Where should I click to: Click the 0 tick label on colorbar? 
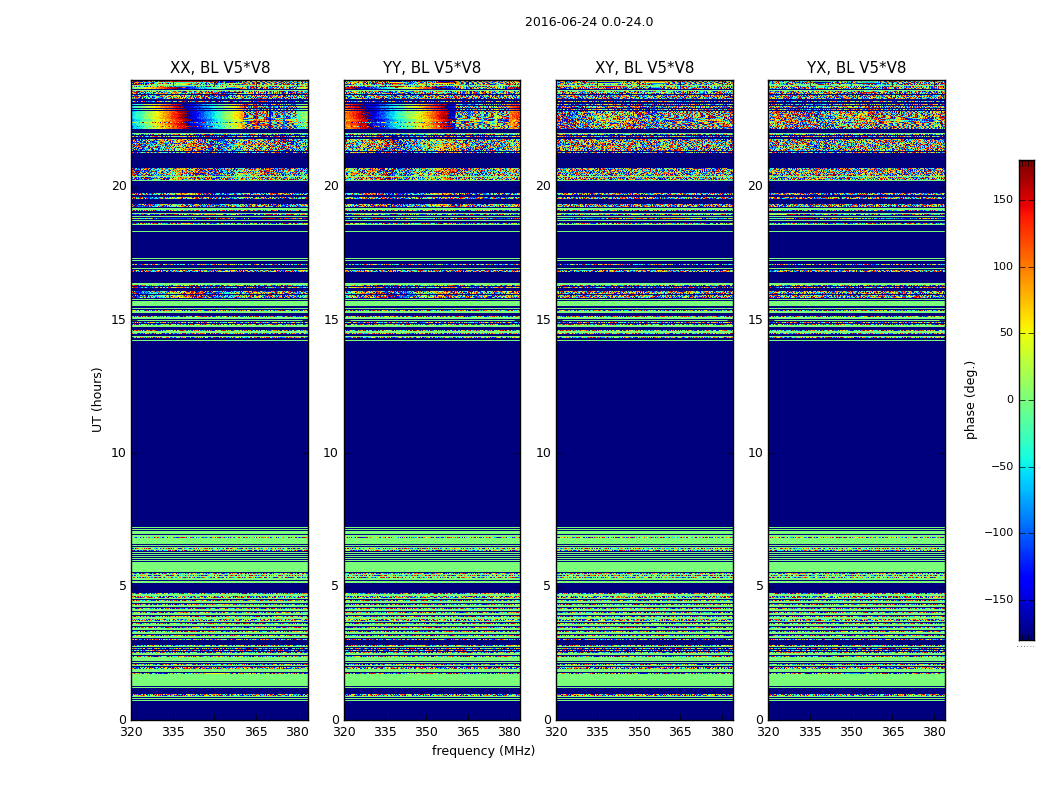[x=1010, y=400]
